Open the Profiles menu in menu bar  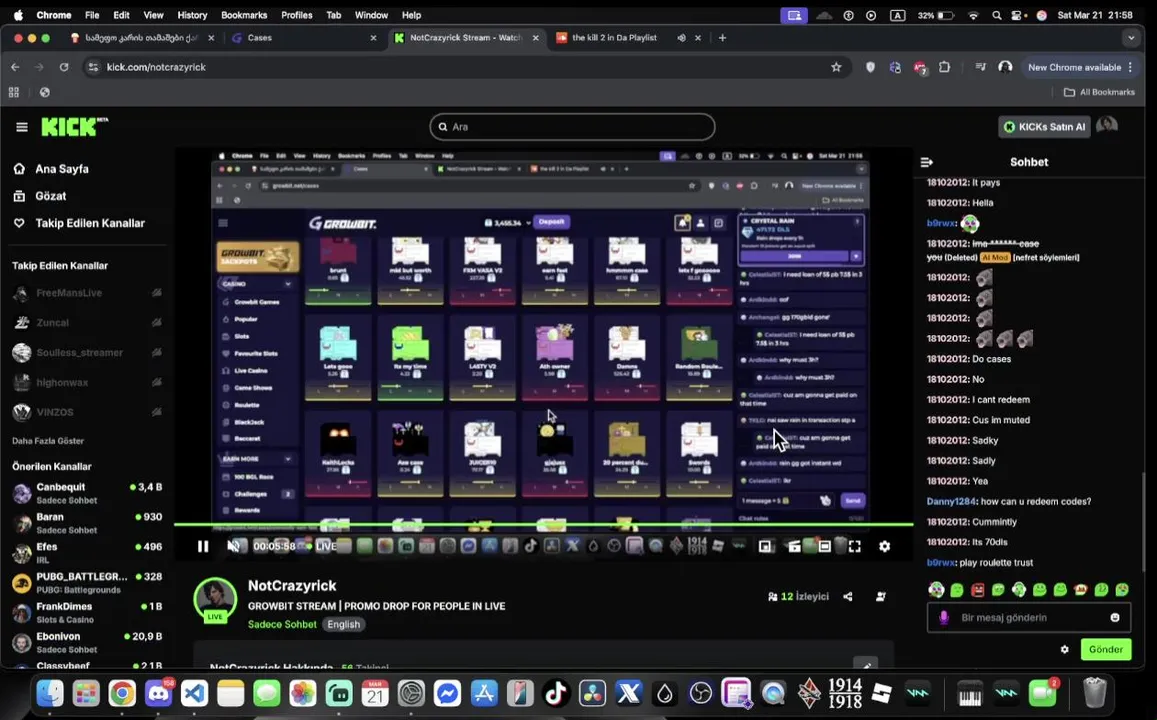[299, 15]
